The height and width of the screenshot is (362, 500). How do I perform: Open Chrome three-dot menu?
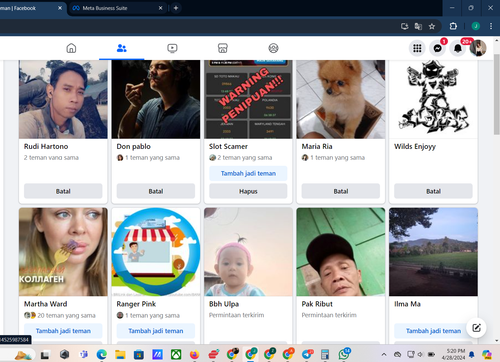[x=491, y=26]
